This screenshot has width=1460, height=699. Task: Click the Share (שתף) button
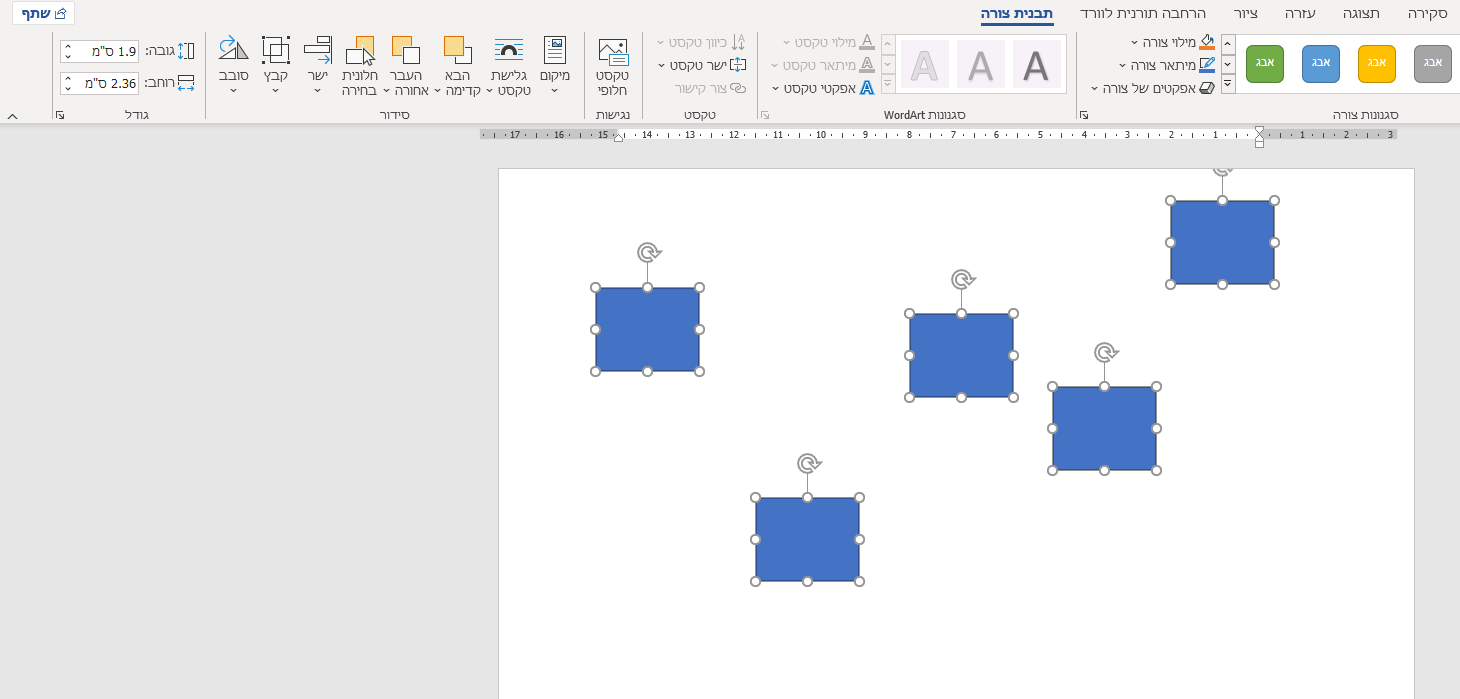click(45, 14)
